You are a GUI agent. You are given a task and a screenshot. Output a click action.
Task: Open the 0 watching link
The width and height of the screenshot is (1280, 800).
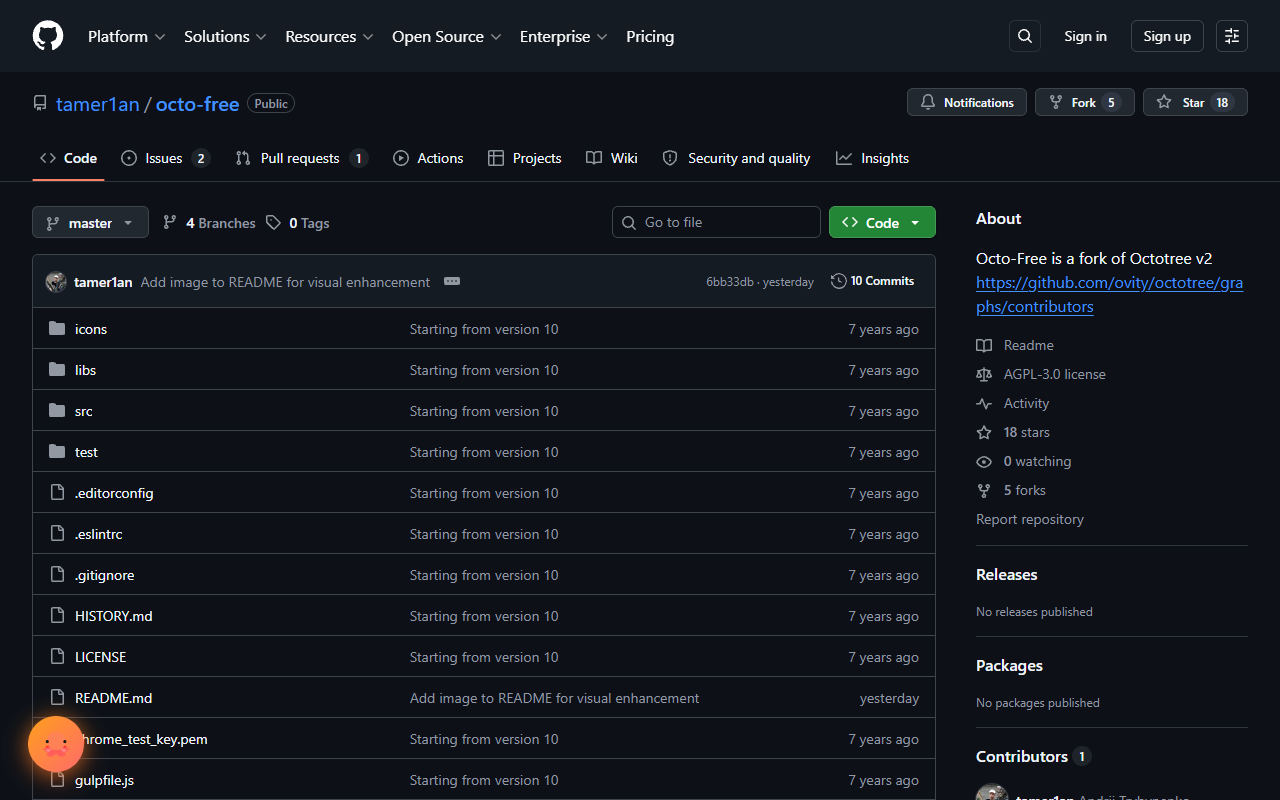(1024, 461)
